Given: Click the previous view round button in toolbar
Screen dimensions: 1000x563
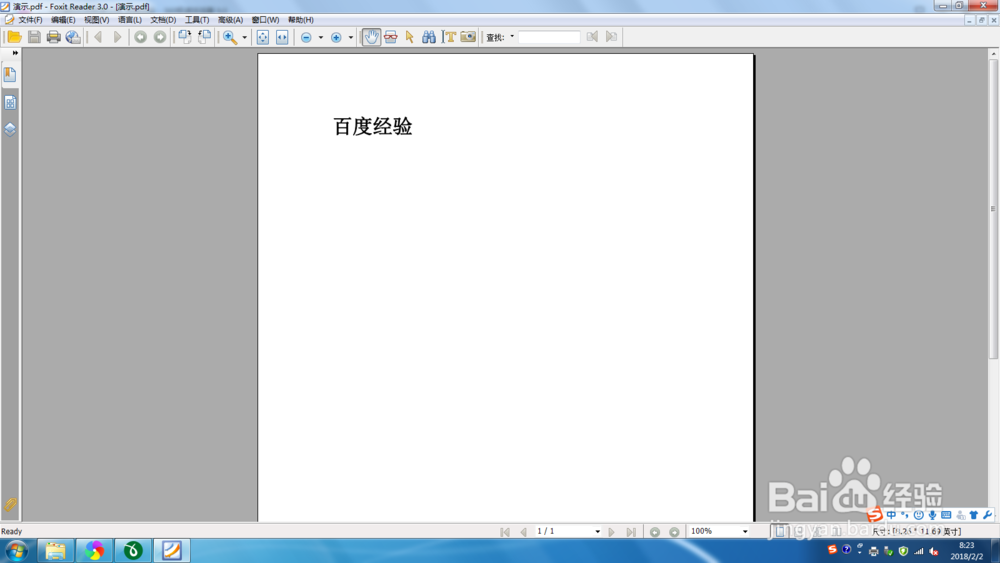Looking at the screenshot, I should click(x=140, y=37).
